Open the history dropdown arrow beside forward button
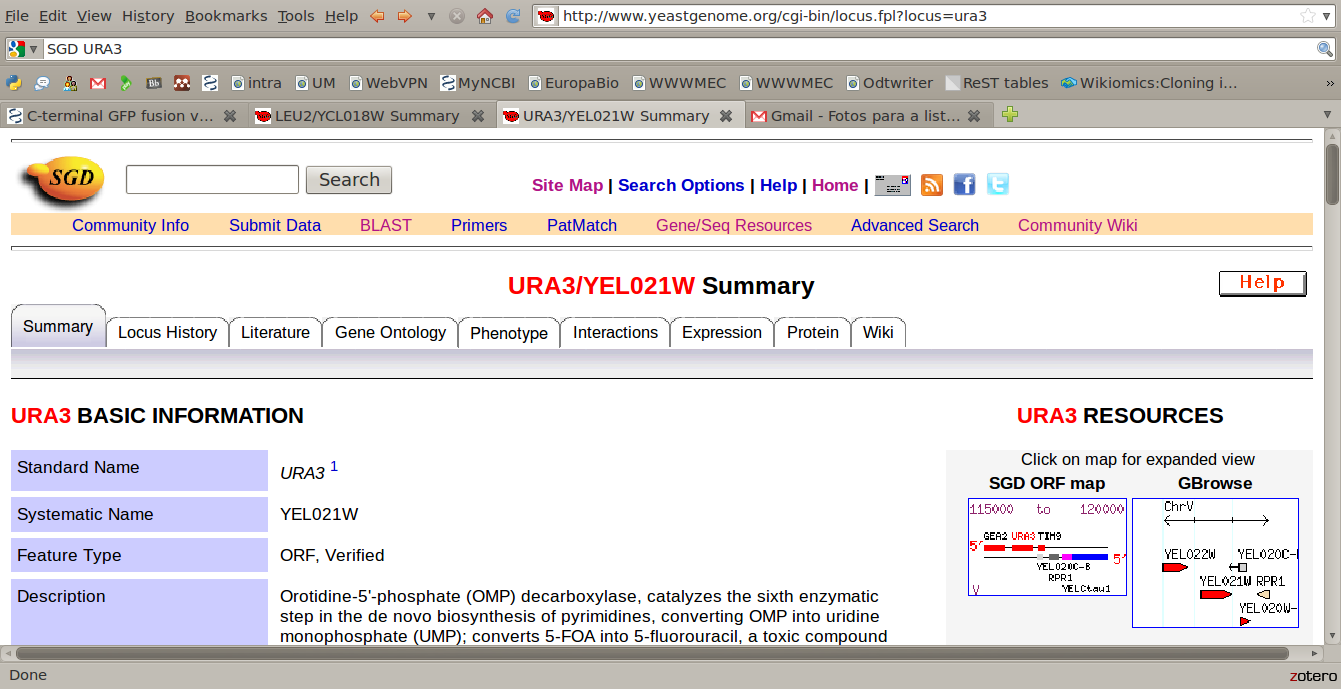The image size is (1341, 689). click(431, 16)
